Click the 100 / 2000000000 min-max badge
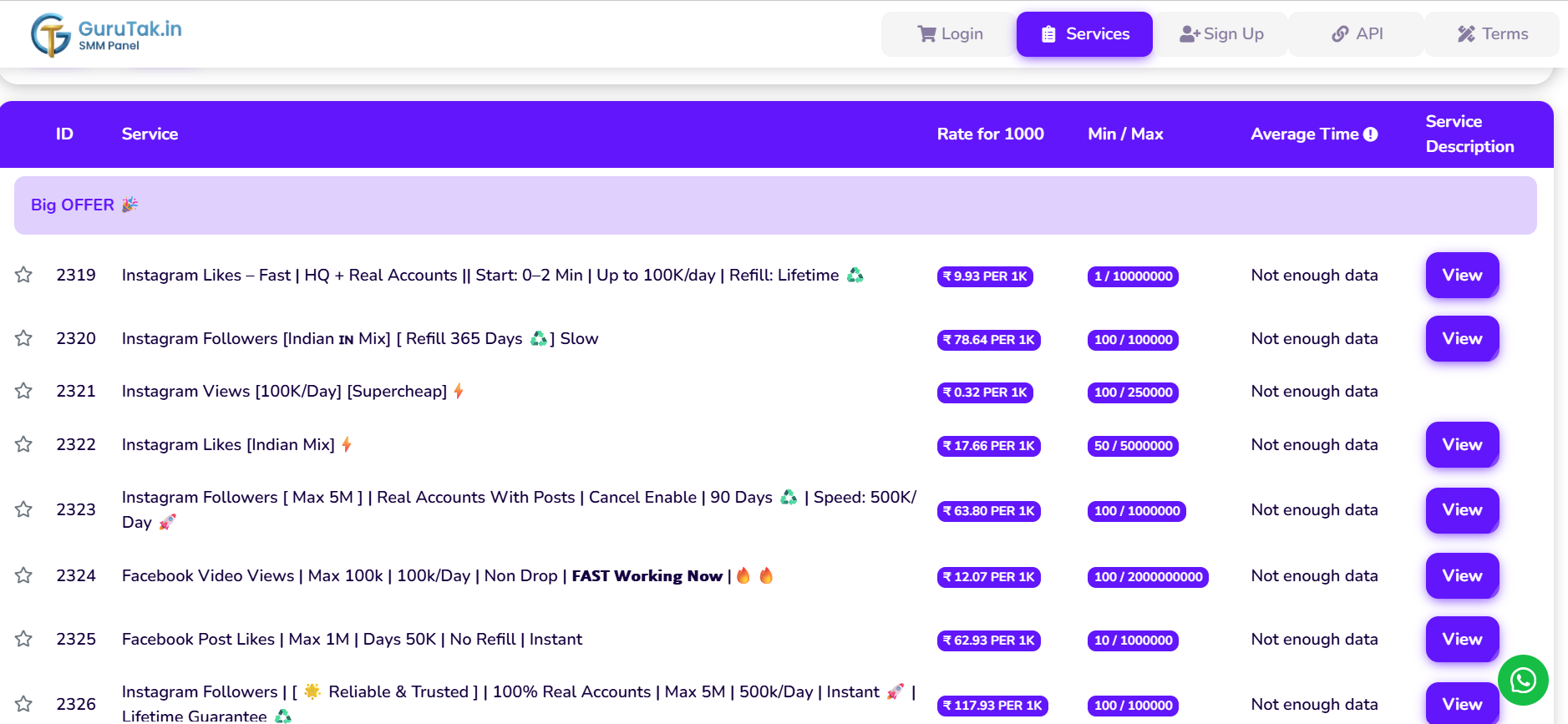 pyautogui.click(x=1148, y=577)
